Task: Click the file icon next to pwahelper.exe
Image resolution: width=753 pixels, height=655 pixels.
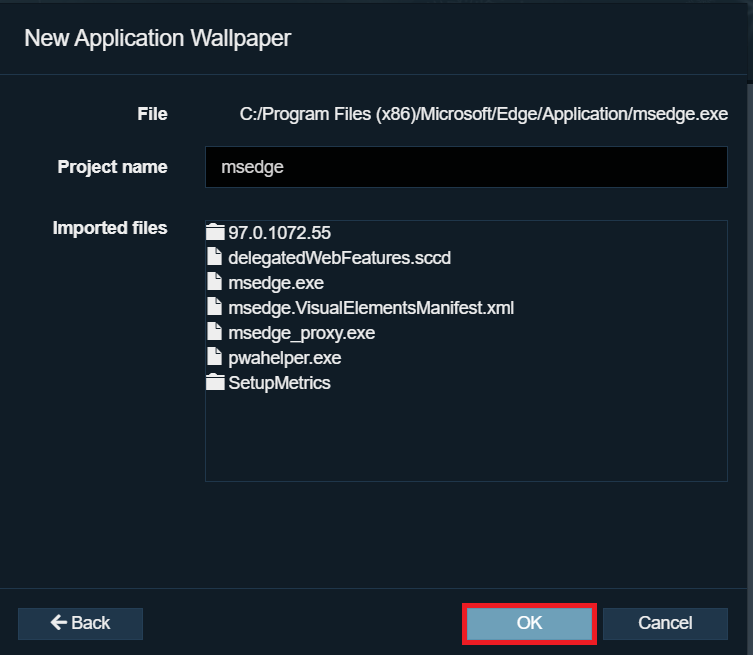Action: pyautogui.click(x=215, y=358)
